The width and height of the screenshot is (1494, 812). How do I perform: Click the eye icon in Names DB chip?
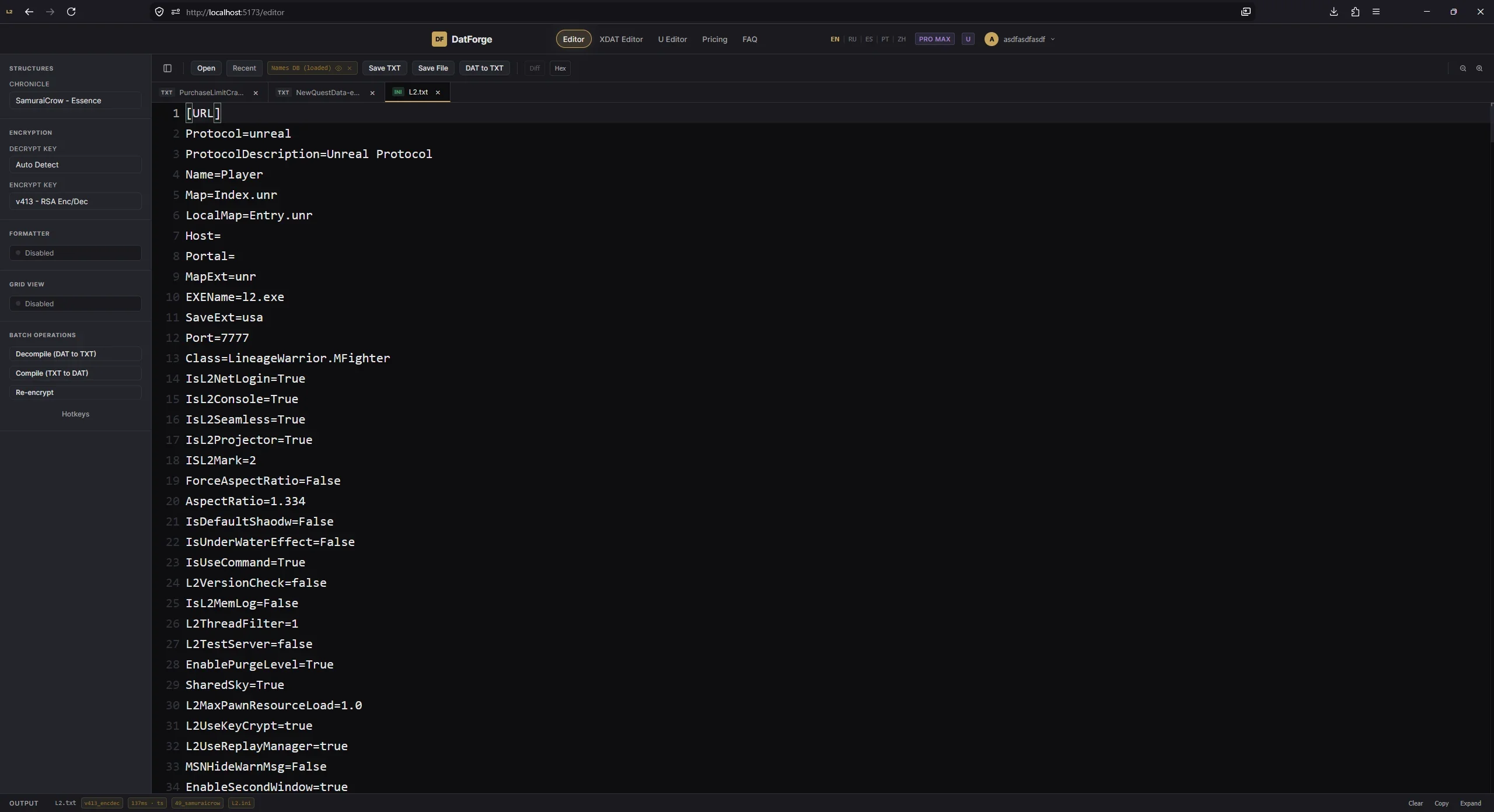click(338, 68)
